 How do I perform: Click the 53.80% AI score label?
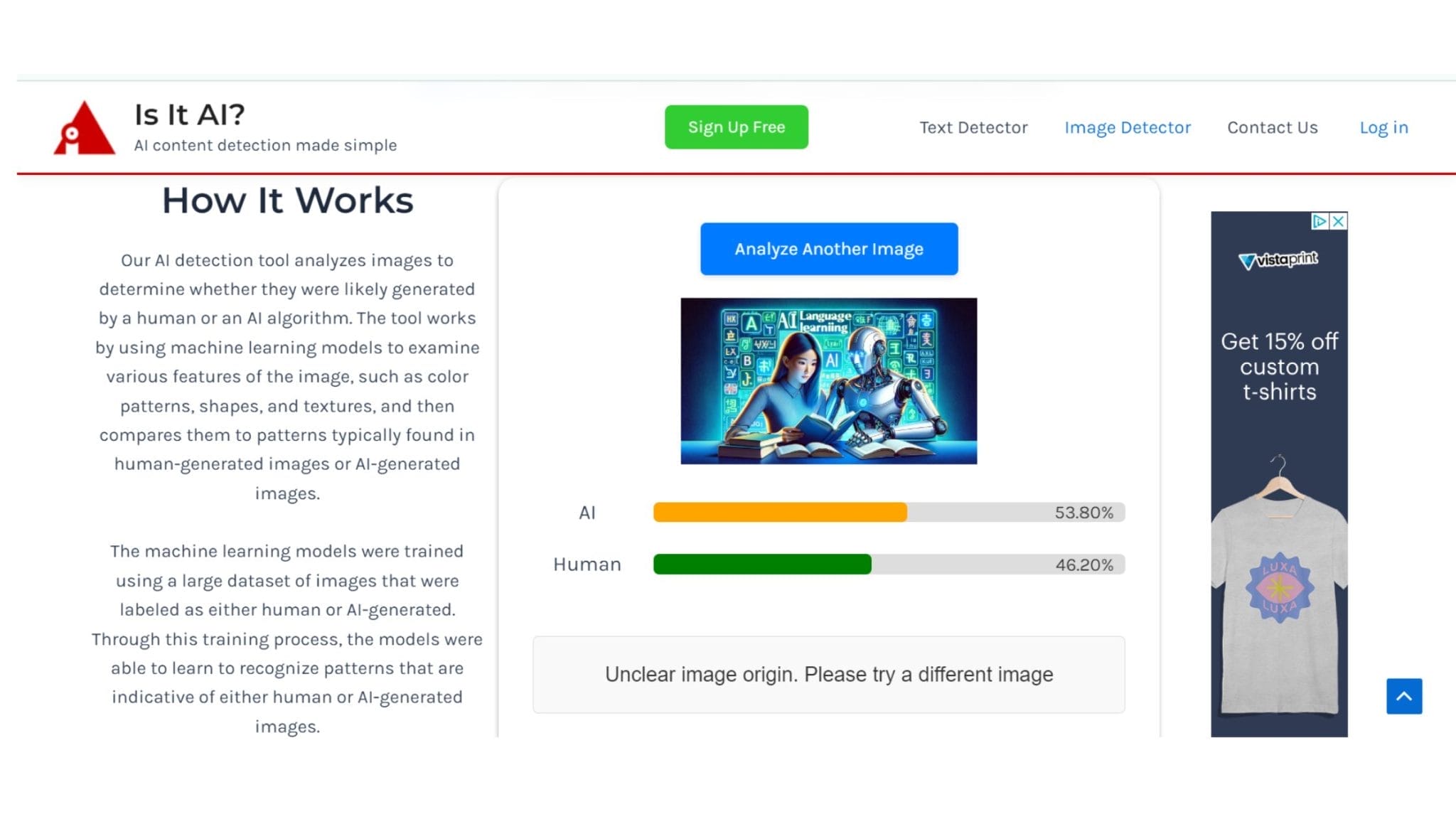pyautogui.click(x=1083, y=513)
